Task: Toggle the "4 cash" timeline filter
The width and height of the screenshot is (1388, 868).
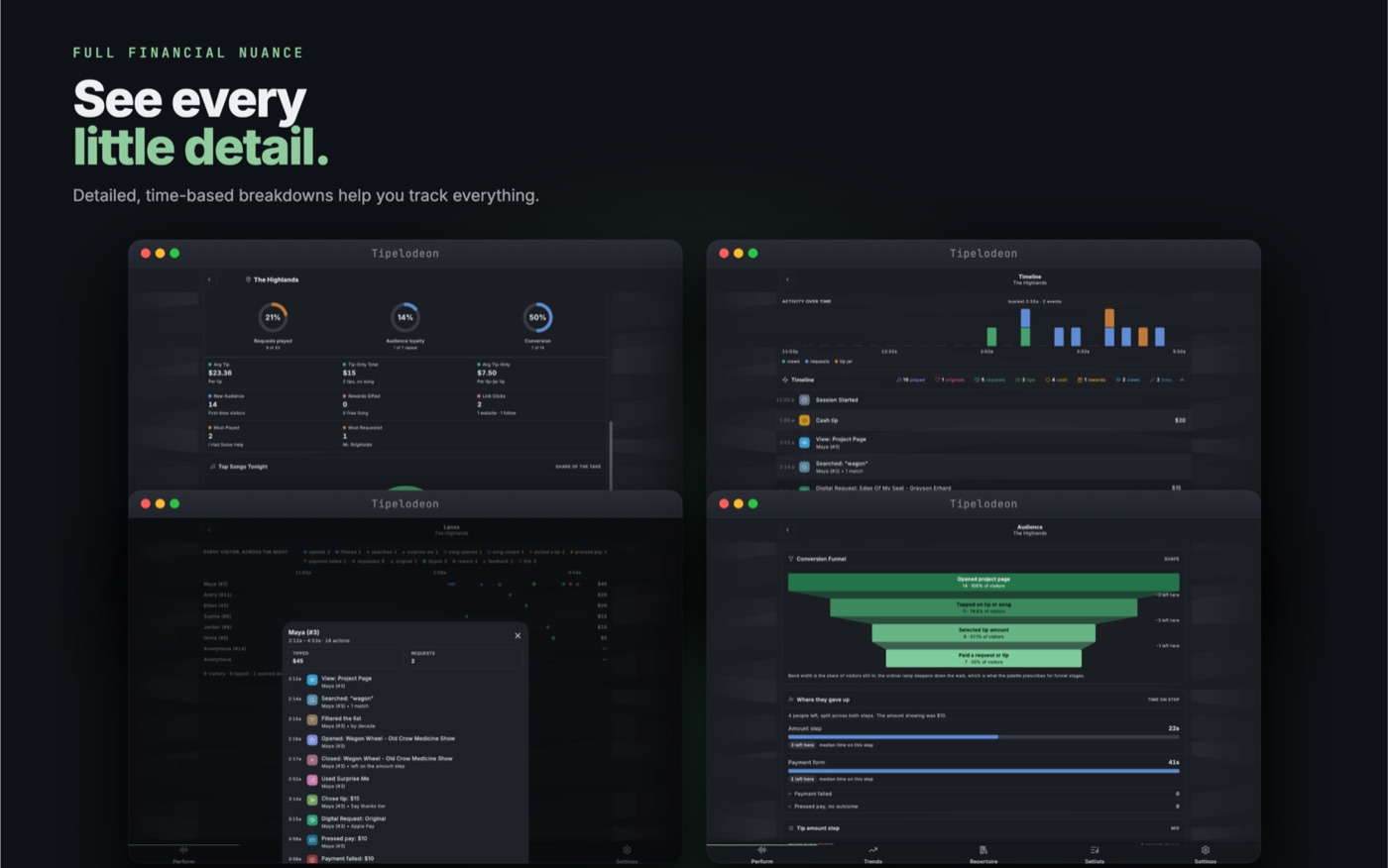Action: (x=1057, y=380)
